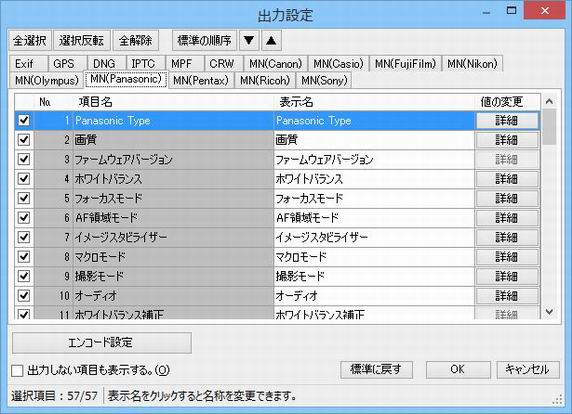The width and height of the screenshot is (572, 414).
Task: Enable 出力しない項目も表示する checkbox
Action: click(x=17, y=371)
